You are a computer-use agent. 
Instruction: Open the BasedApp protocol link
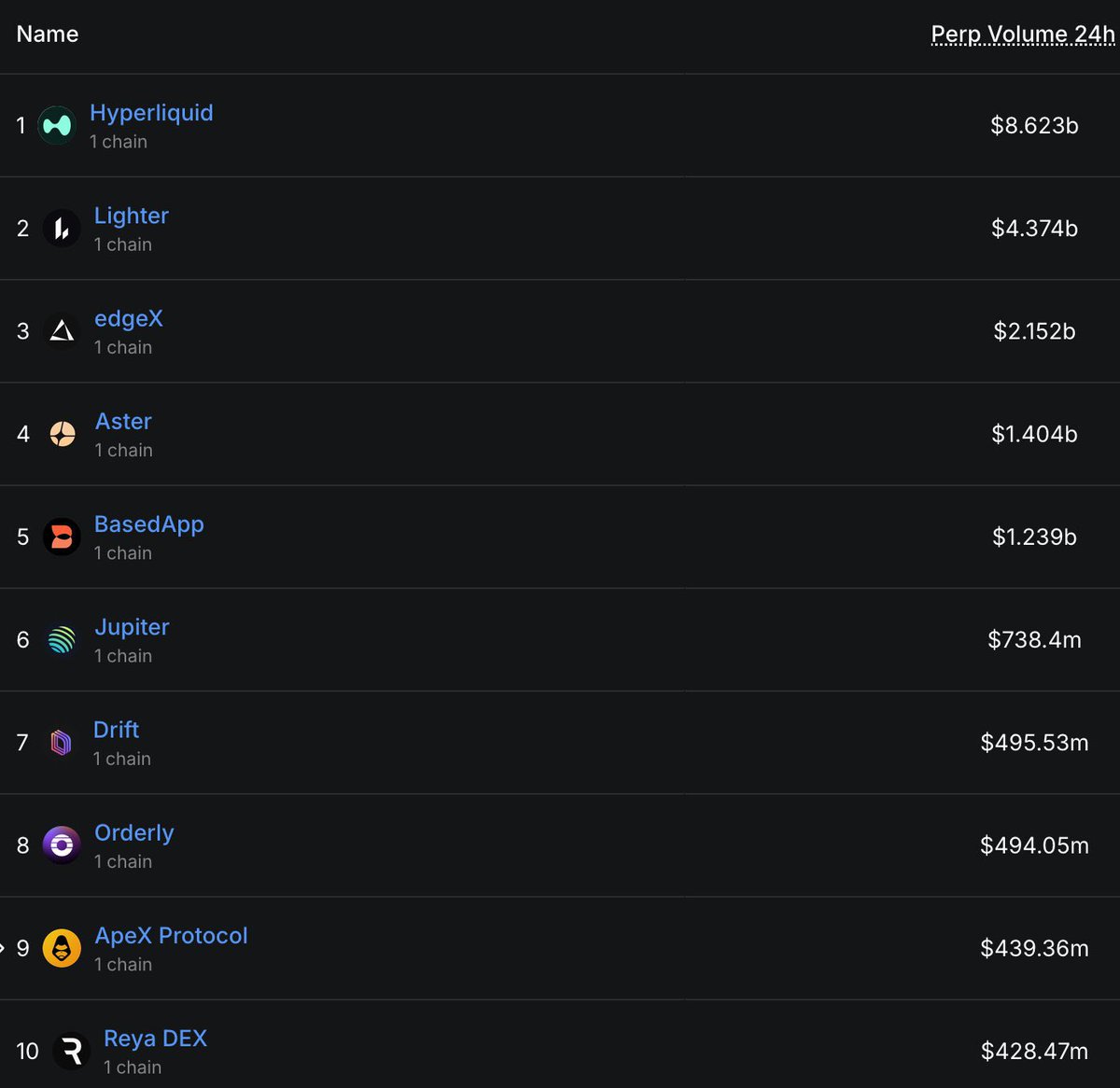pyautogui.click(x=149, y=524)
